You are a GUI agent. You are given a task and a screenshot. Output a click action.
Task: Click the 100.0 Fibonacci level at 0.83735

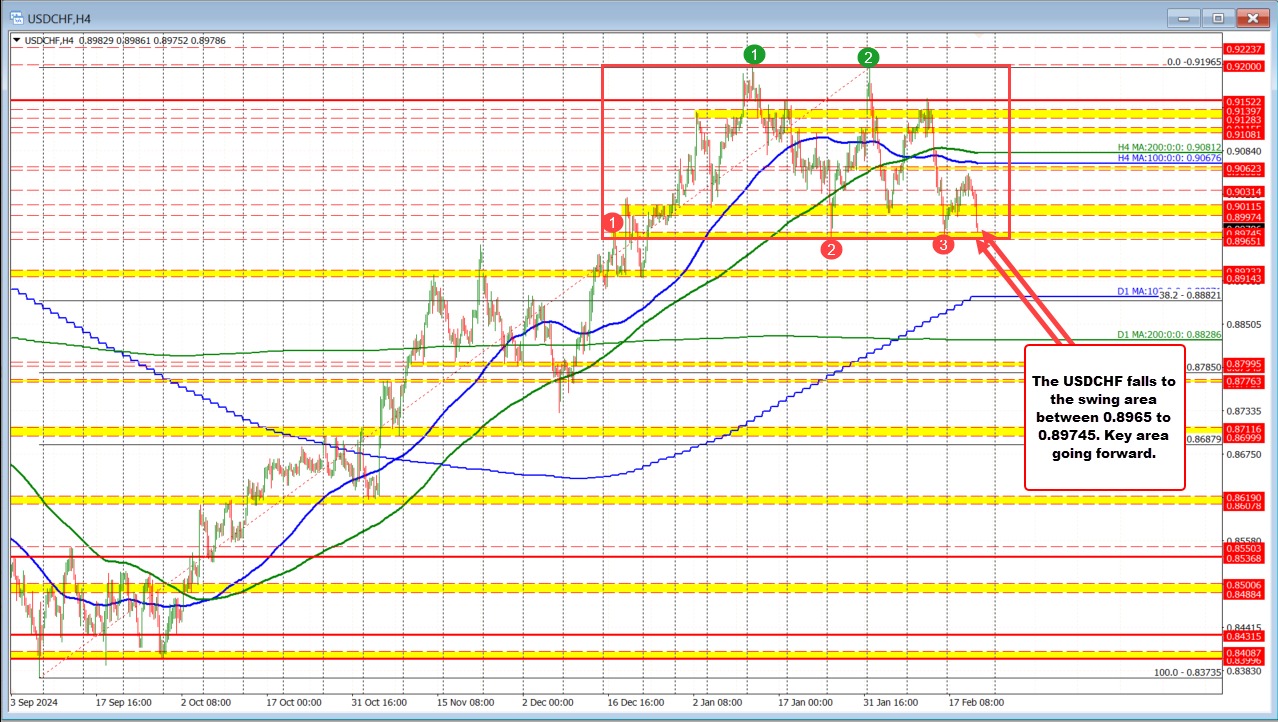(1187, 674)
